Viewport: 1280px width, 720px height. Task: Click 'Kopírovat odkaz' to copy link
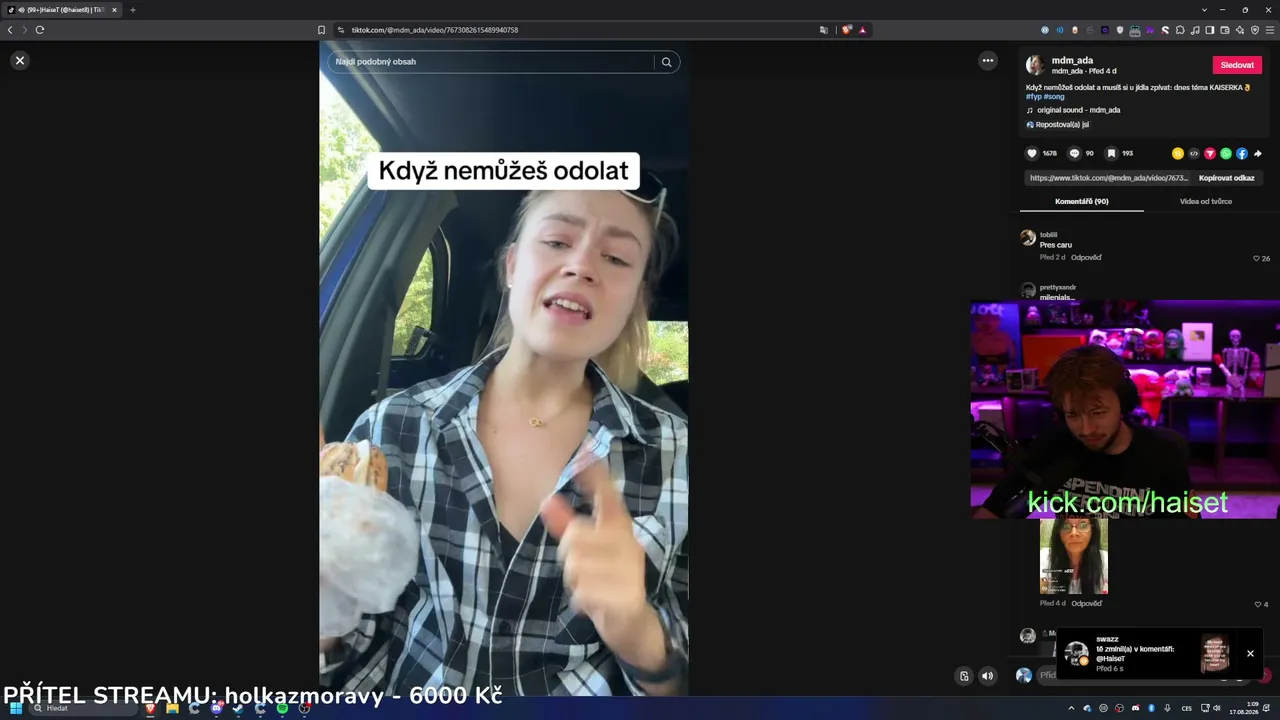tap(1227, 178)
